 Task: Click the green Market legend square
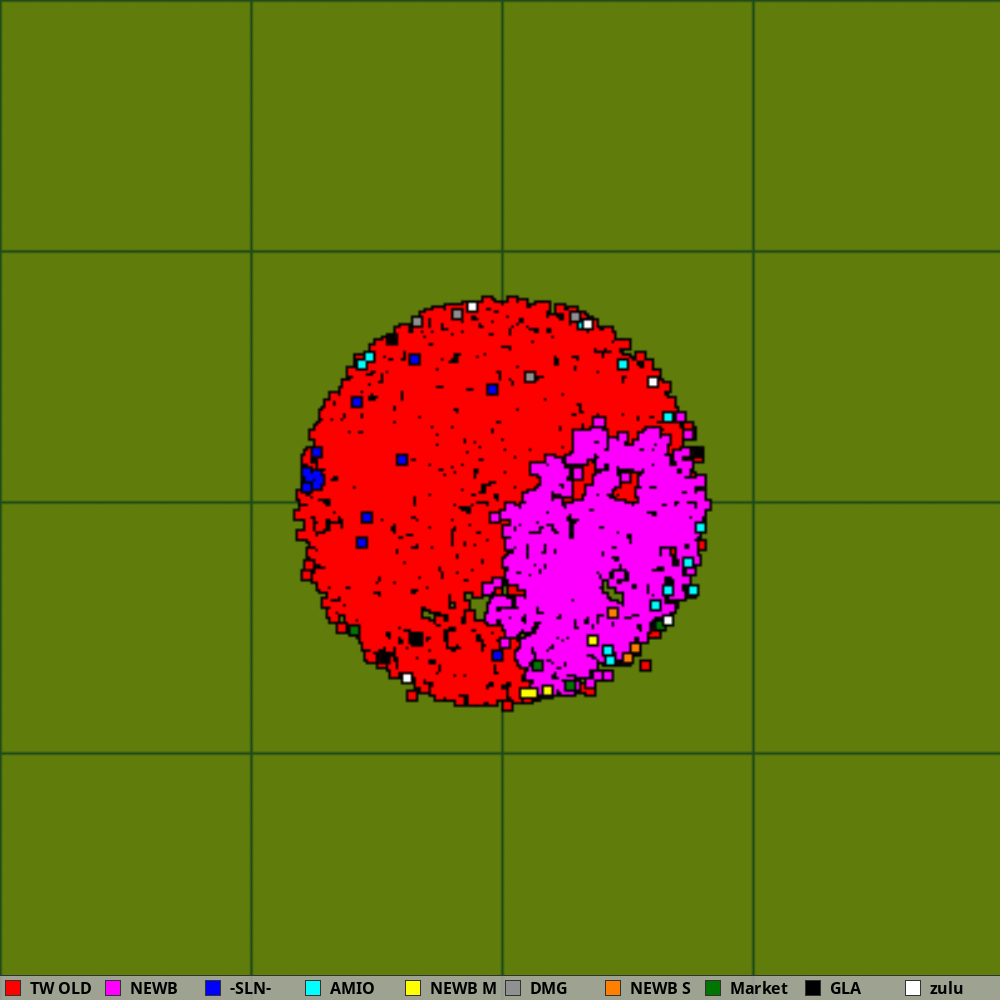click(713, 988)
